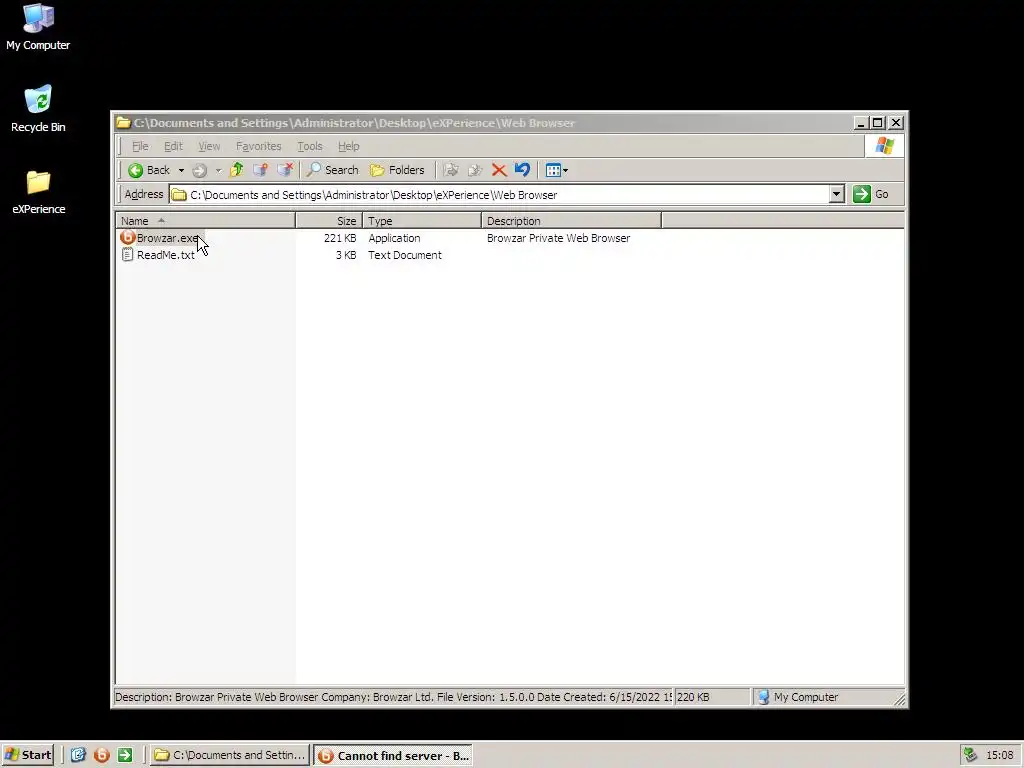
Task: Open the View menu
Action: click(209, 146)
